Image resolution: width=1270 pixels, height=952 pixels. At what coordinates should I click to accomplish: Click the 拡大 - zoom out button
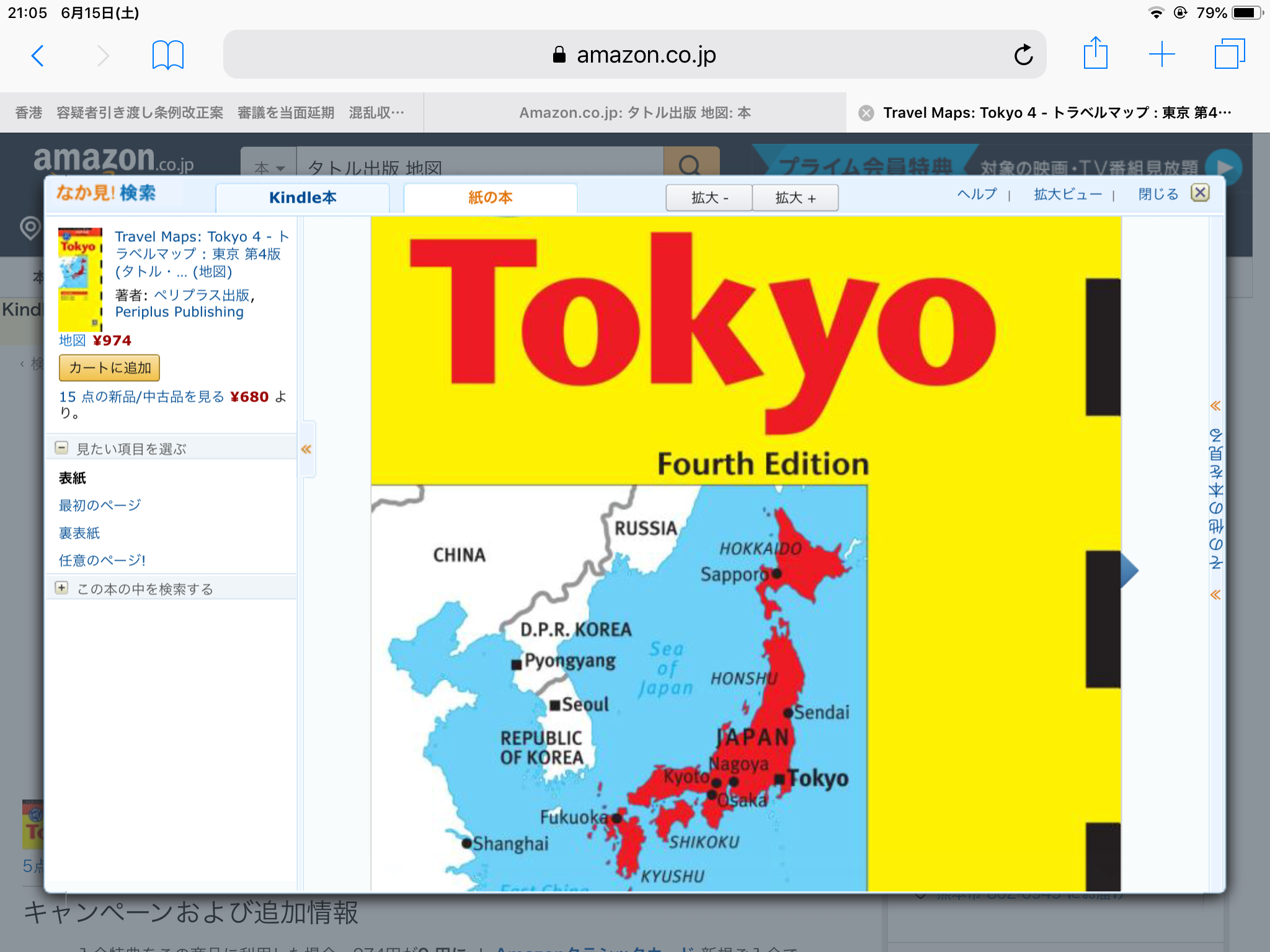709,198
